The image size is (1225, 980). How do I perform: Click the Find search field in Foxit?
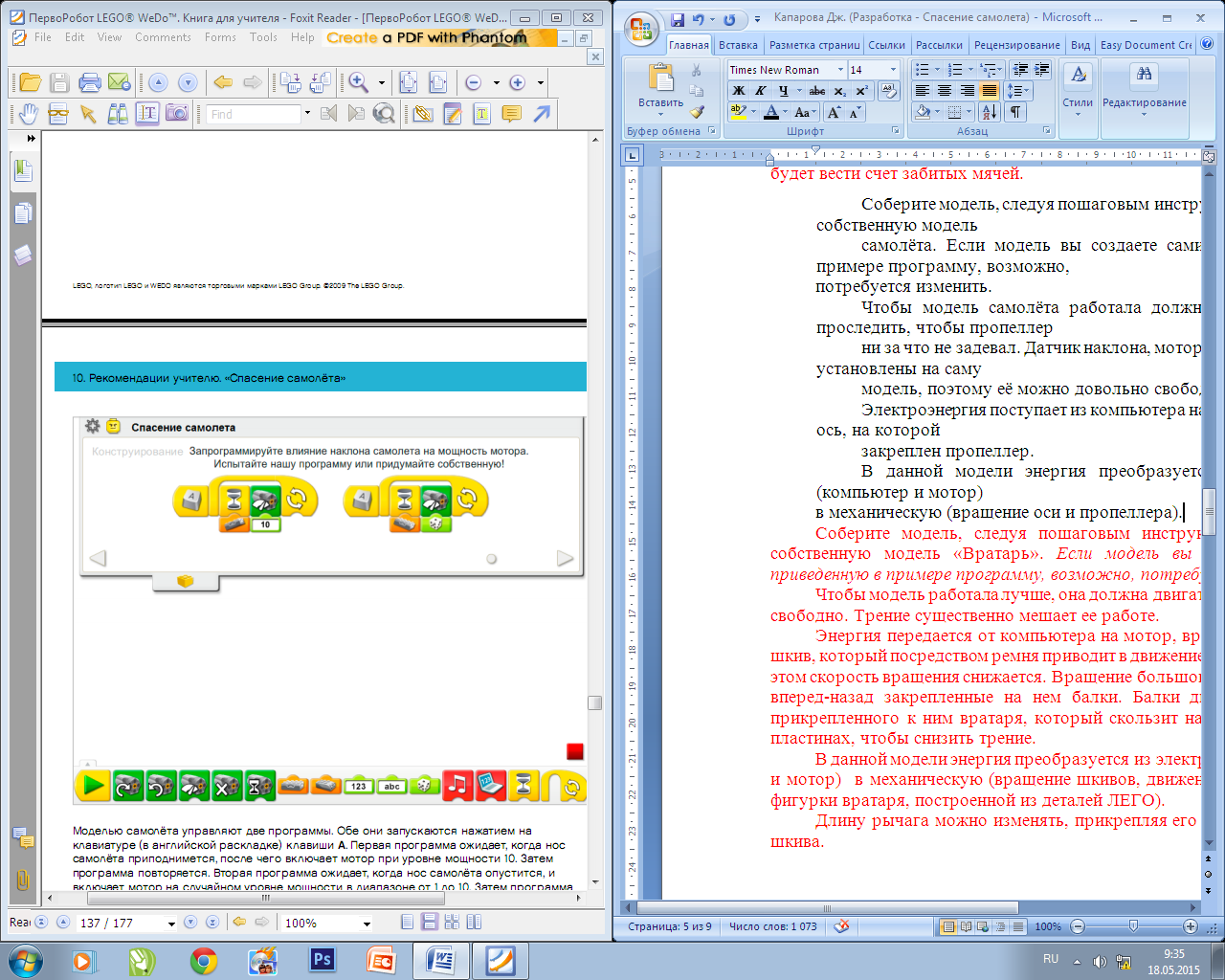pyautogui.click(x=254, y=114)
